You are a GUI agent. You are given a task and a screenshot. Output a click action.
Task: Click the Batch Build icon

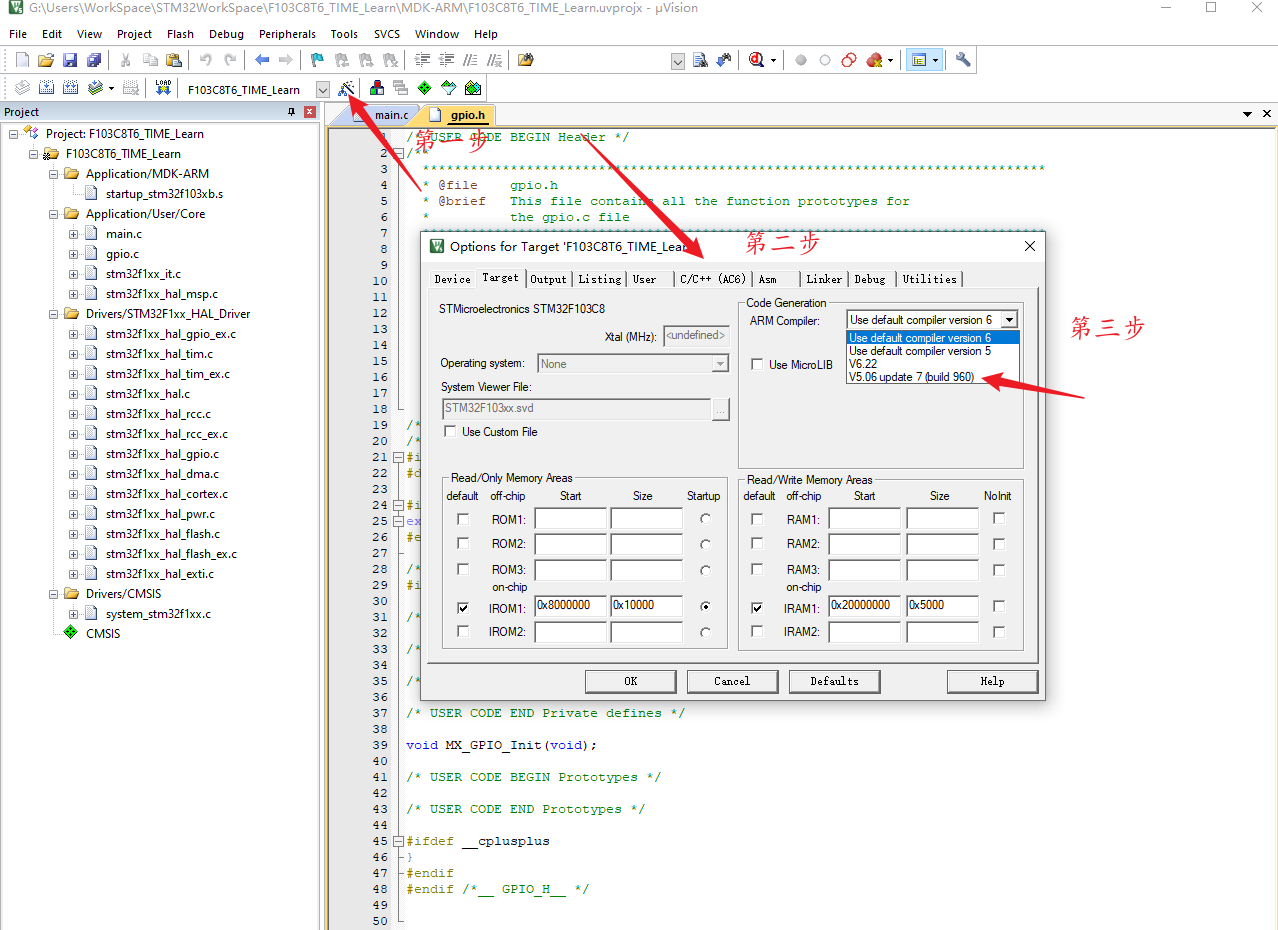coord(96,88)
